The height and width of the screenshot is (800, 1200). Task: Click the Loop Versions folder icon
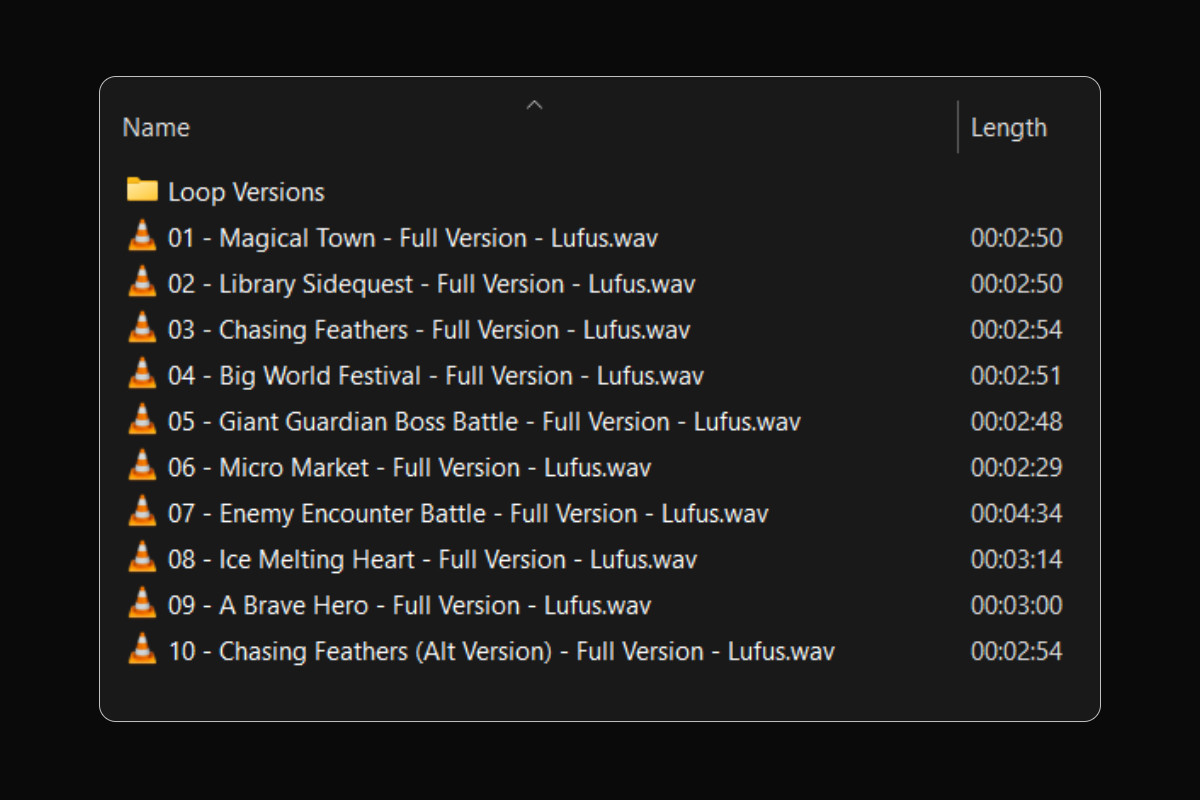[143, 190]
